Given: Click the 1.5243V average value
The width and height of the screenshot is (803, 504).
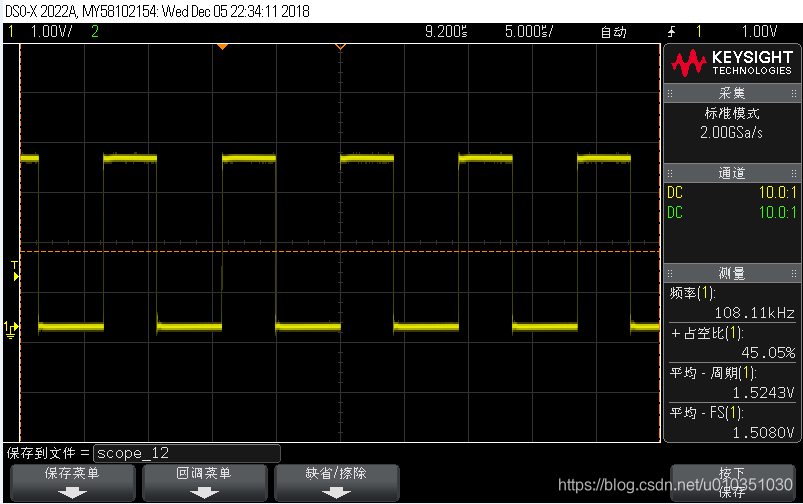Looking at the screenshot, I should point(764,393).
